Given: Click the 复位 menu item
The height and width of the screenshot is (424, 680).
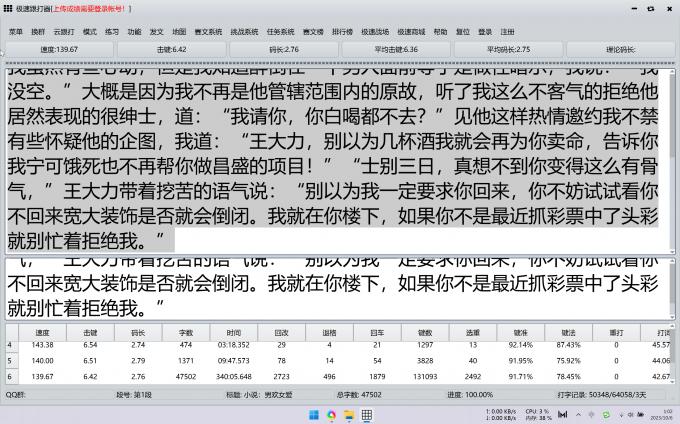Looking at the screenshot, I should 463,32.
